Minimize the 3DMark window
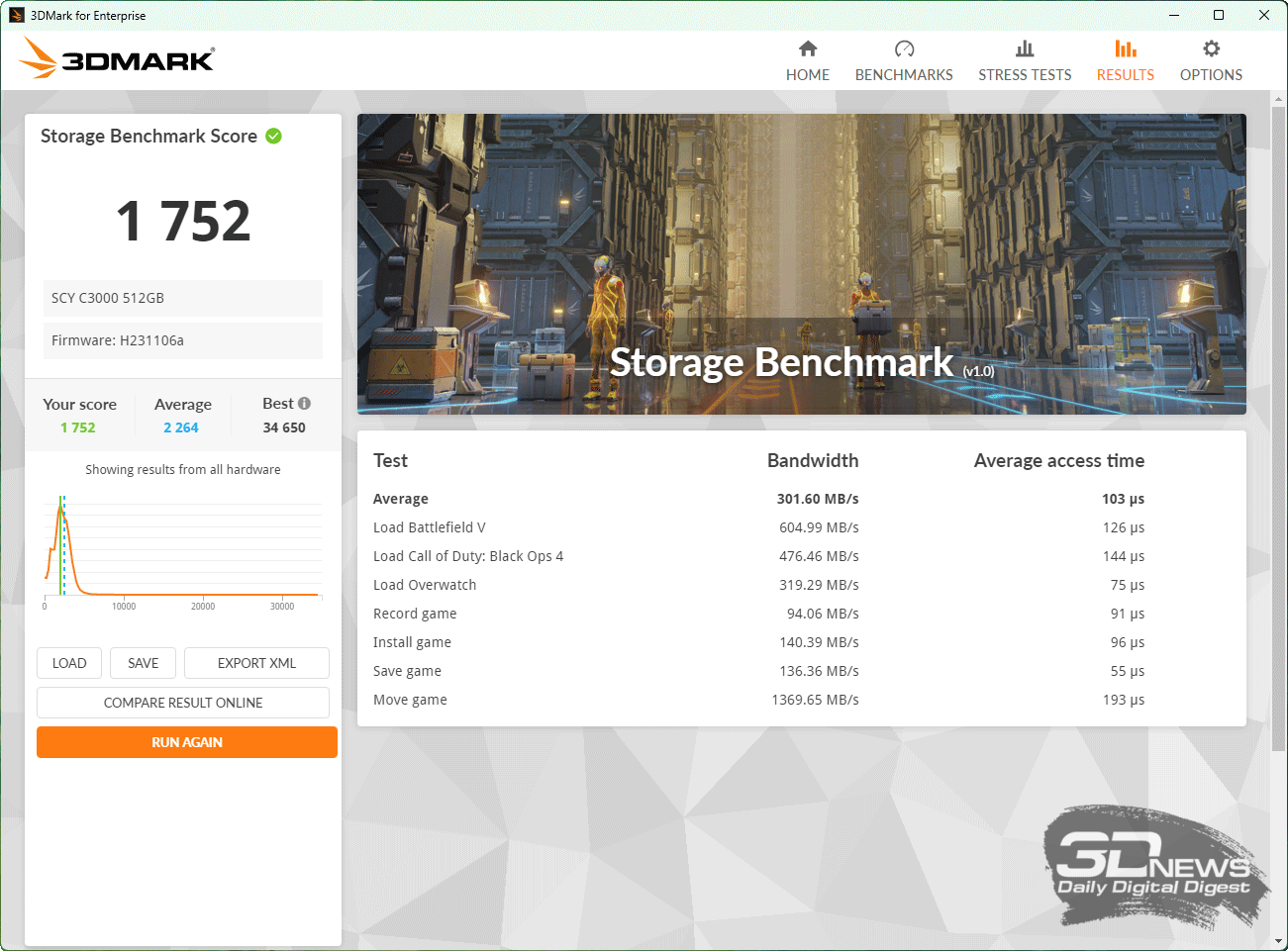 point(1173,15)
